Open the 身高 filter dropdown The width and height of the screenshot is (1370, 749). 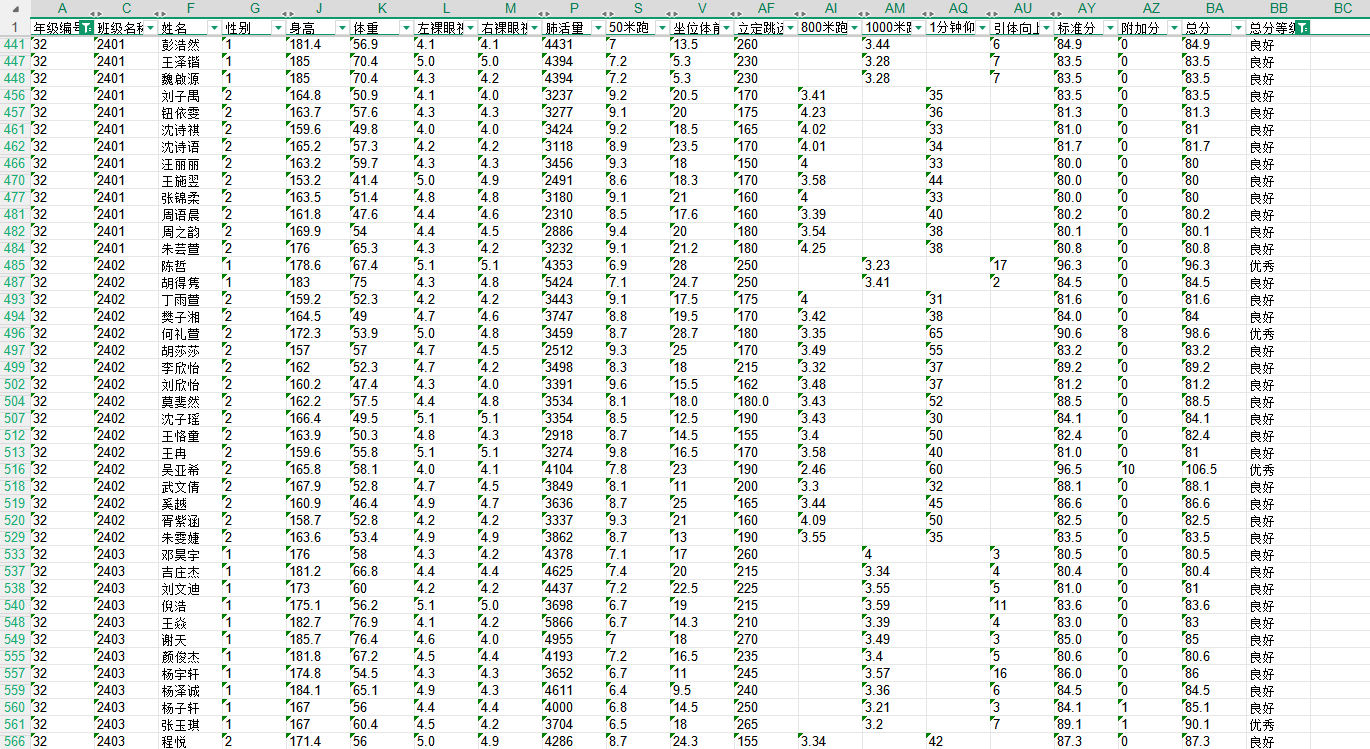(342, 28)
